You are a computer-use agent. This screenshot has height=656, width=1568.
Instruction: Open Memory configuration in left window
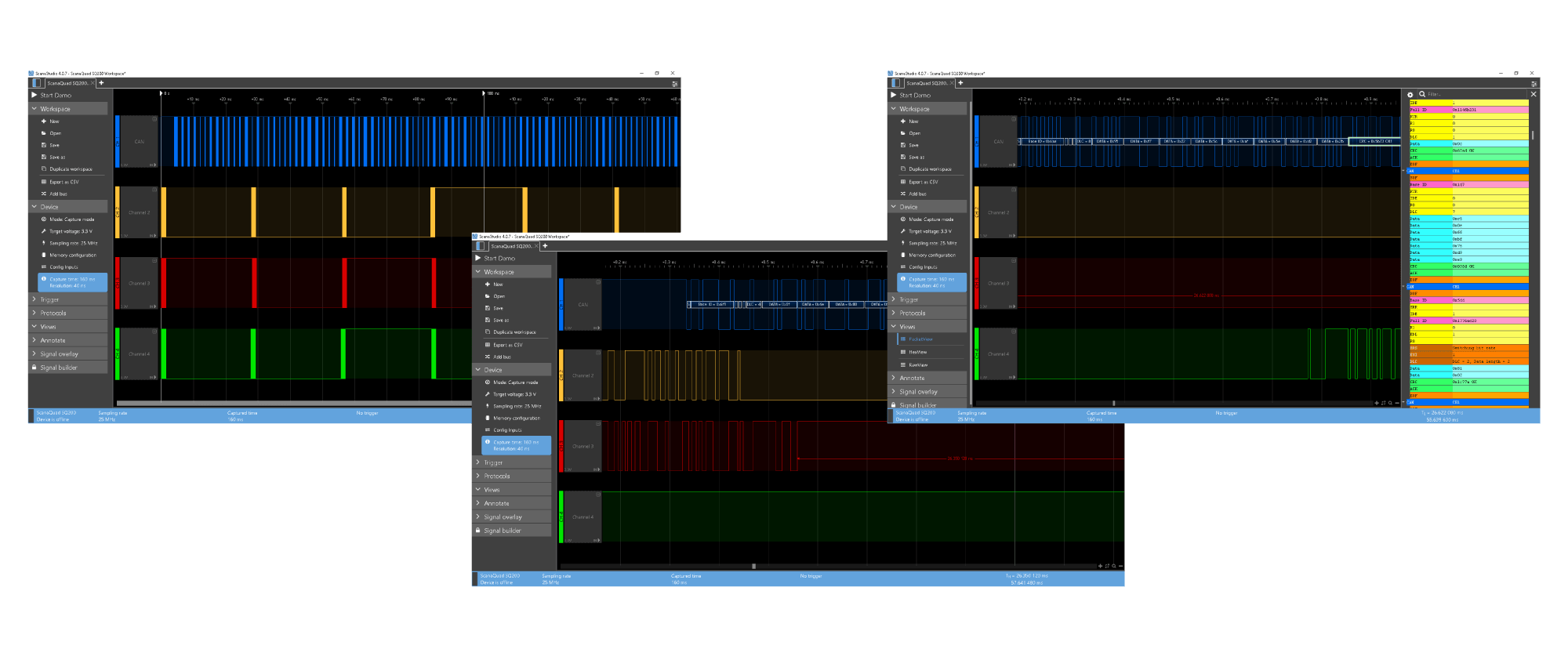(72, 255)
